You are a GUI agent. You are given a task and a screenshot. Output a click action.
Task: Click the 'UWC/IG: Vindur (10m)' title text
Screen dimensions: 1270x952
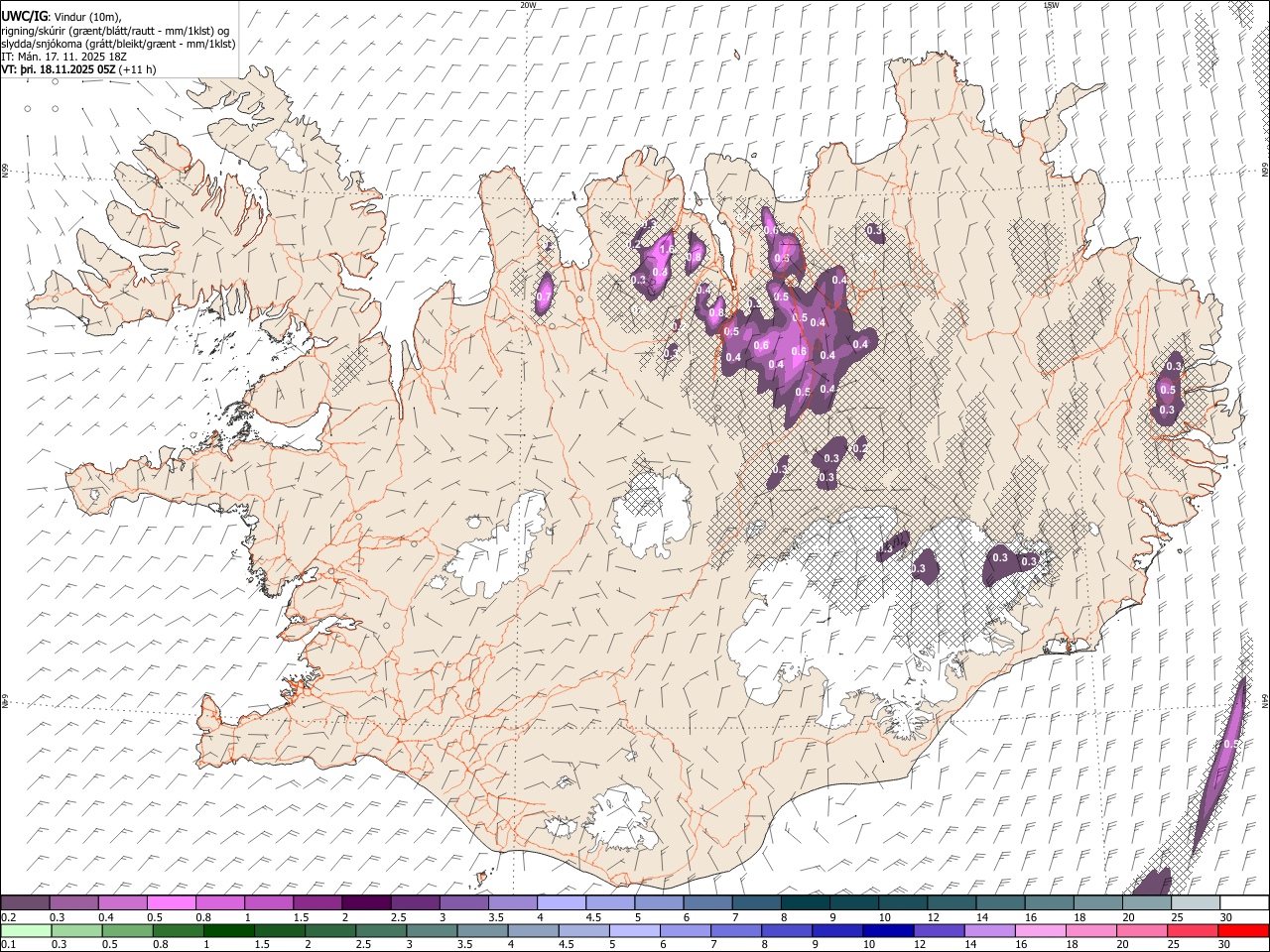click(x=62, y=17)
